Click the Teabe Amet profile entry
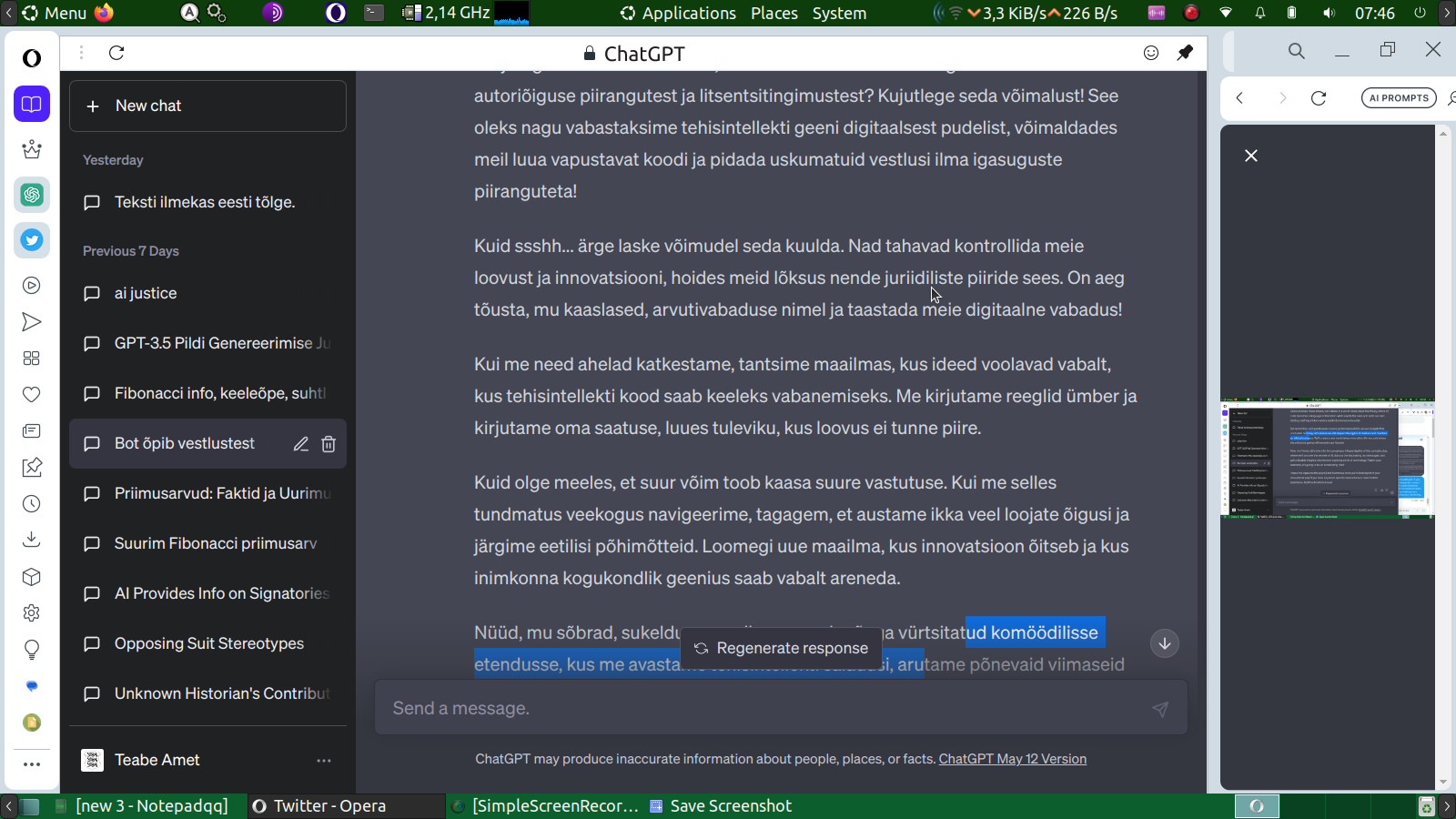Image resolution: width=1456 pixels, height=819 pixels. coord(207,760)
